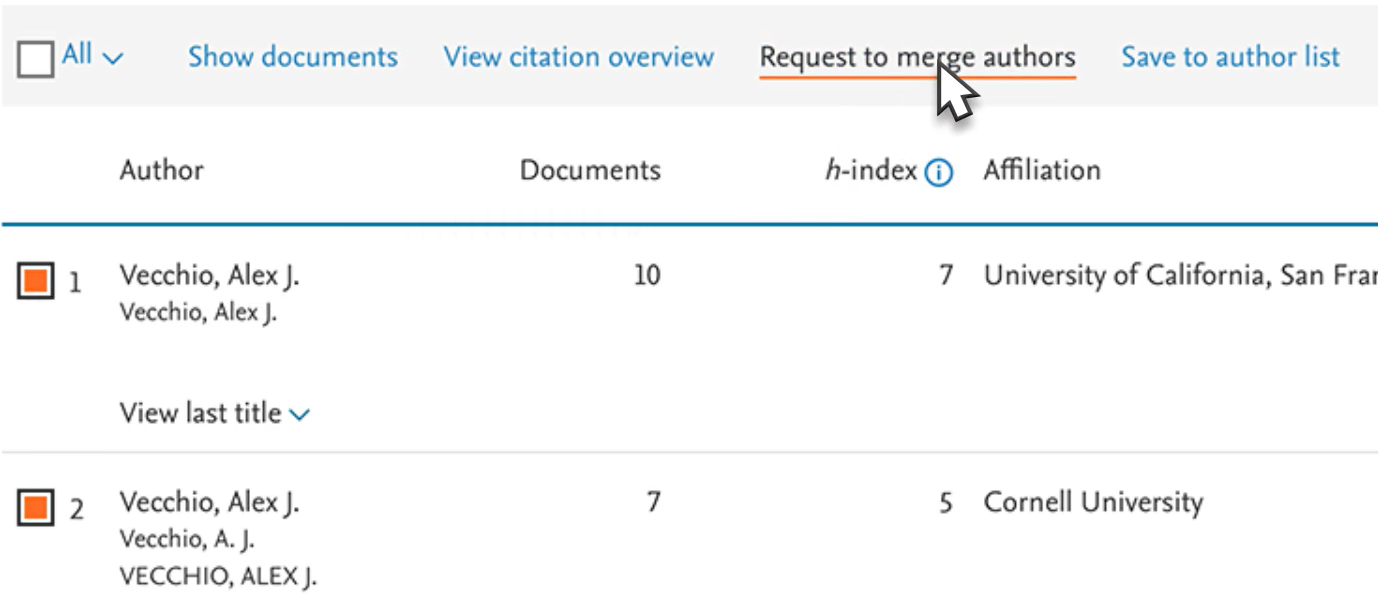
Task: Uncheck the checkbox for author result 2
Action: click(36, 509)
